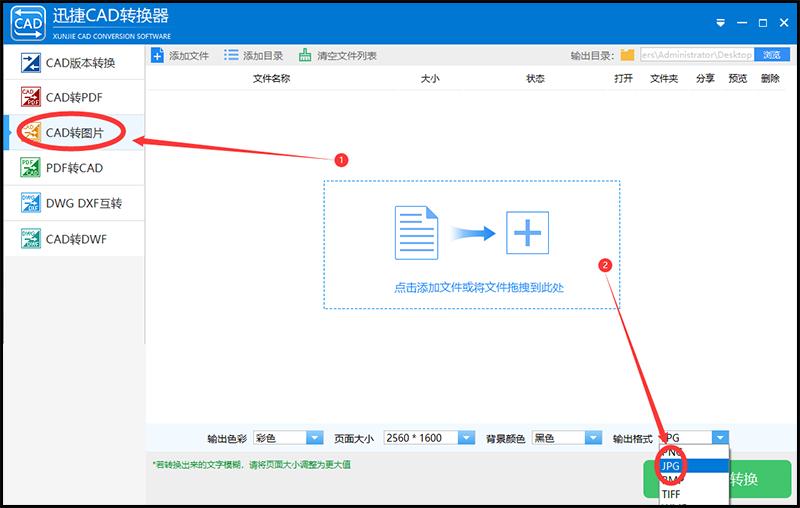Select the DWG DXF互转 tab
The height and width of the screenshot is (508, 800).
click(x=74, y=203)
